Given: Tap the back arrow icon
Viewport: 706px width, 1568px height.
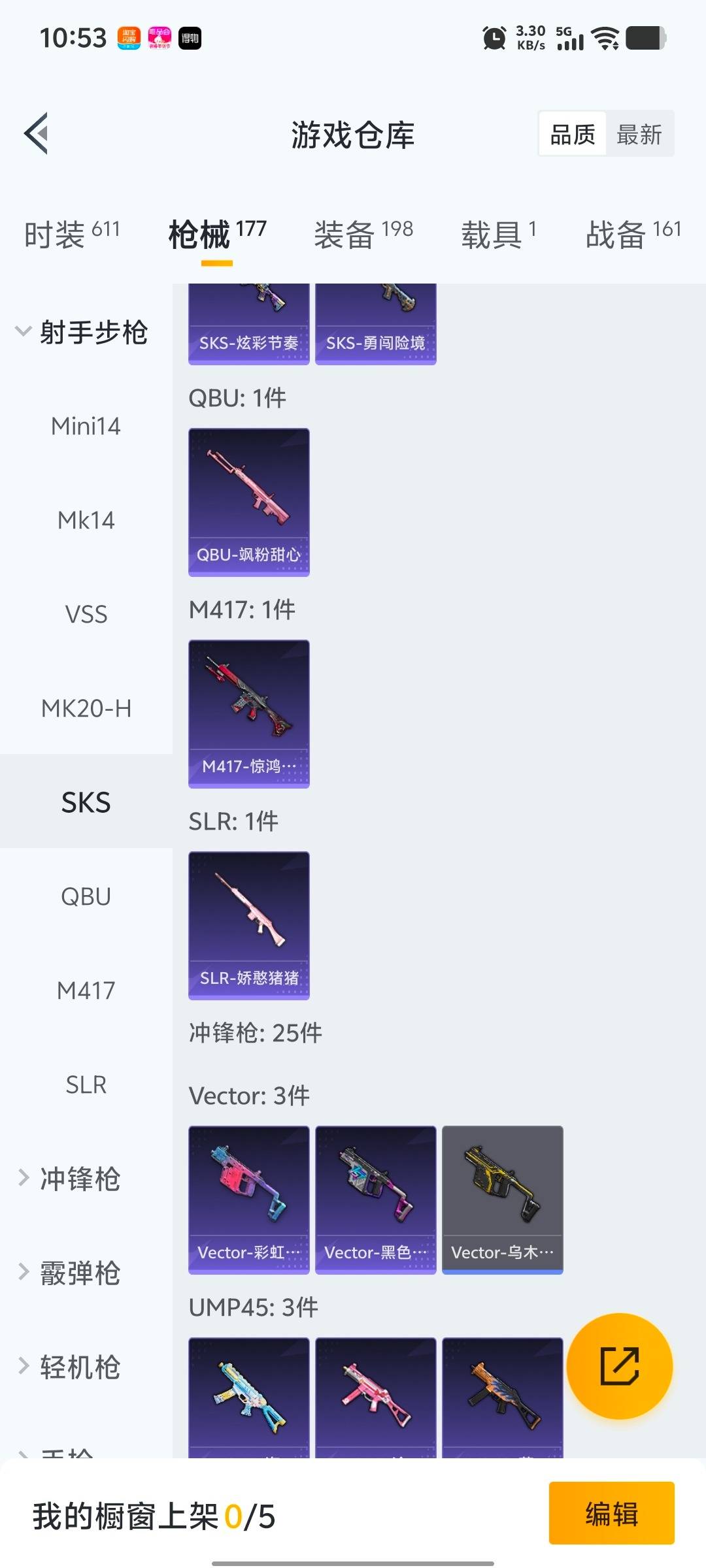Looking at the screenshot, I should [x=37, y=133].
